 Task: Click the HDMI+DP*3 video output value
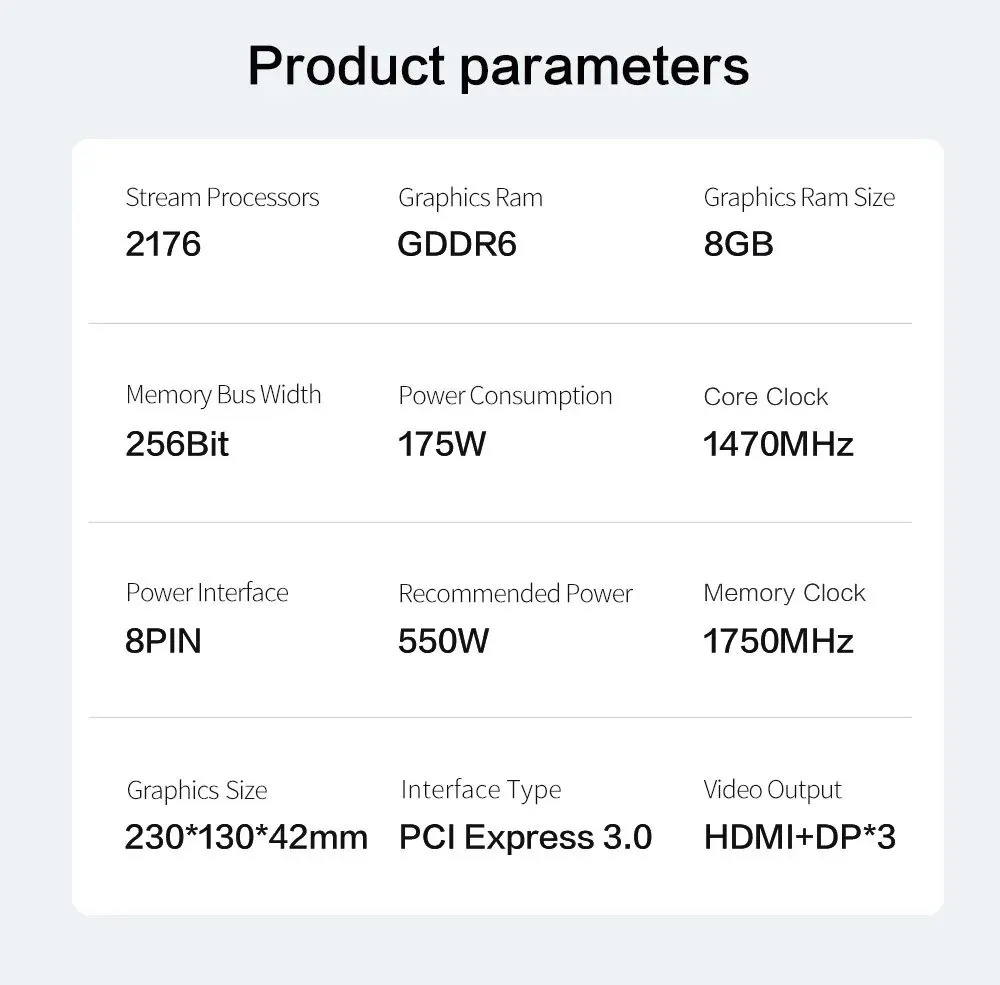[x=800, y=837]
